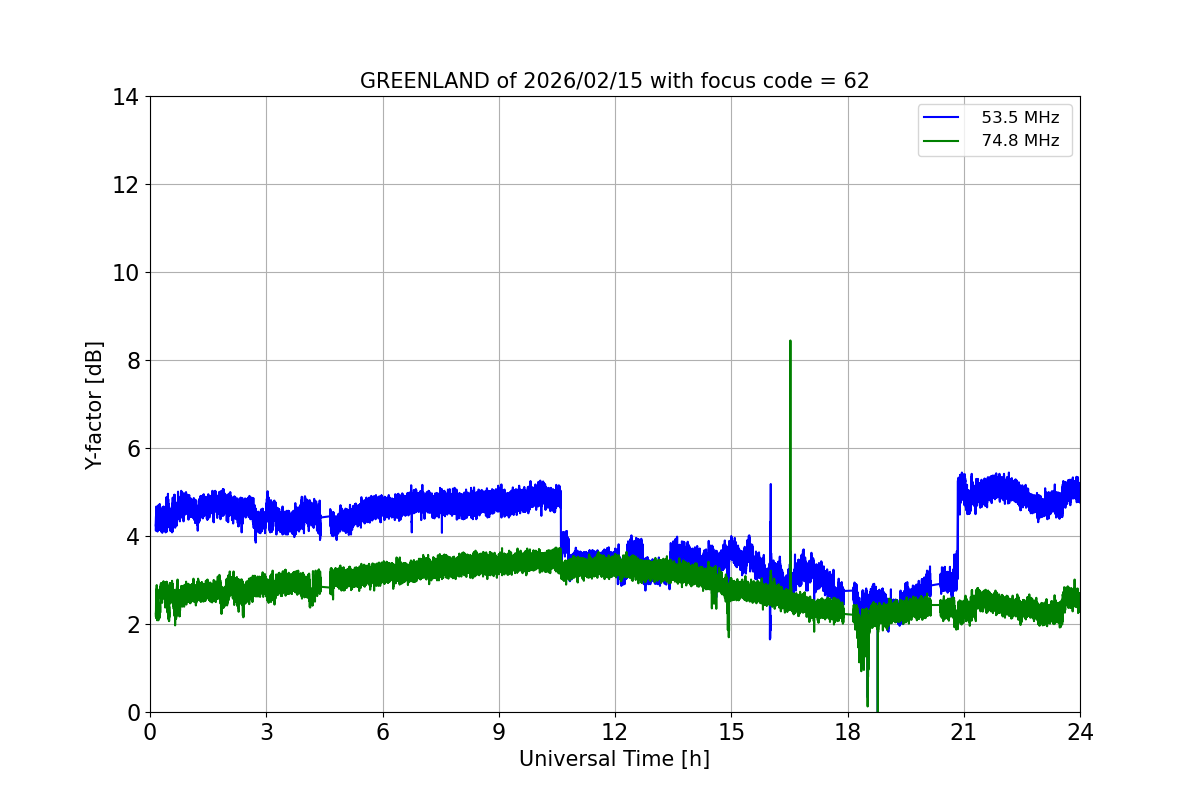Click the Universal Time [h] axis label
This screenshot has width=1200, height=800.
614,759
